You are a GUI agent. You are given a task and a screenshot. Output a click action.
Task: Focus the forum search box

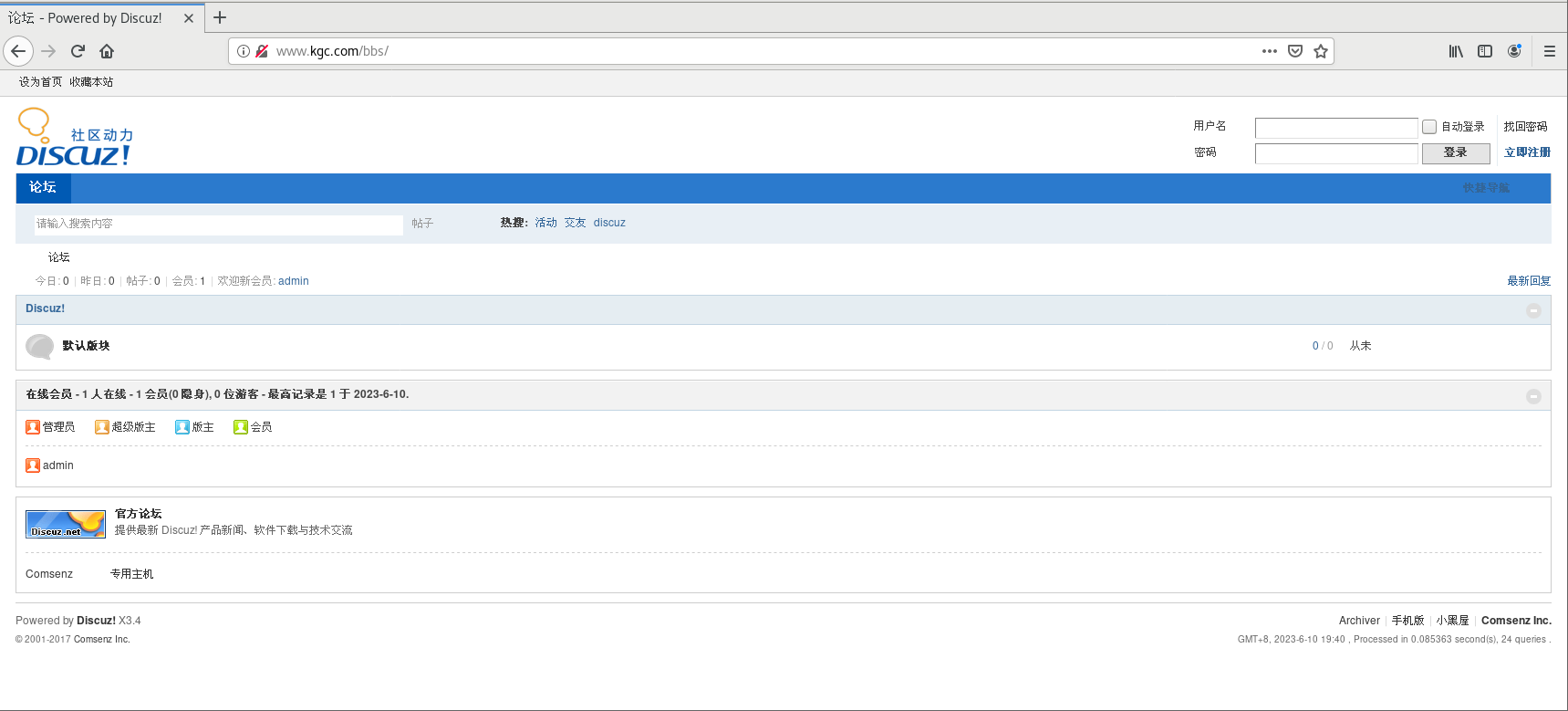coord(219,225)
